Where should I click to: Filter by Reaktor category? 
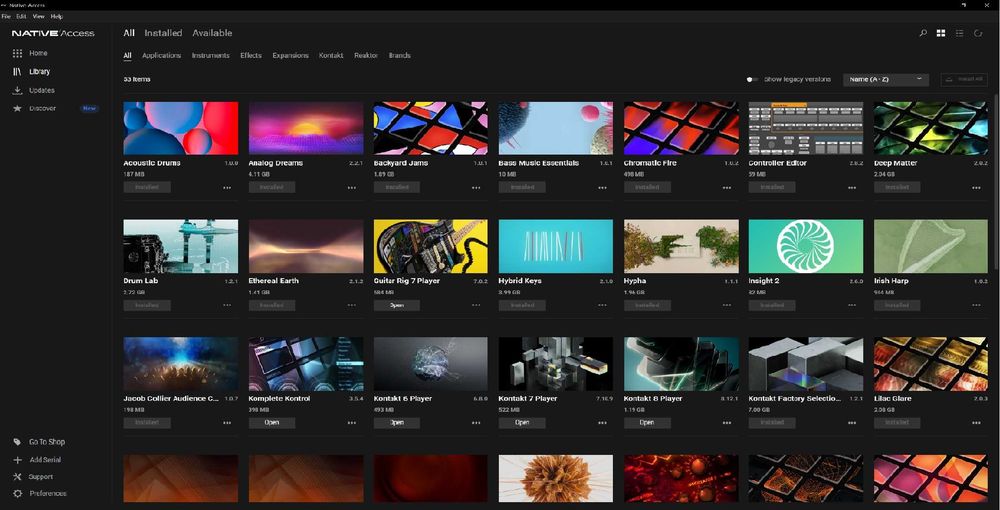click(x=366, y=55)
